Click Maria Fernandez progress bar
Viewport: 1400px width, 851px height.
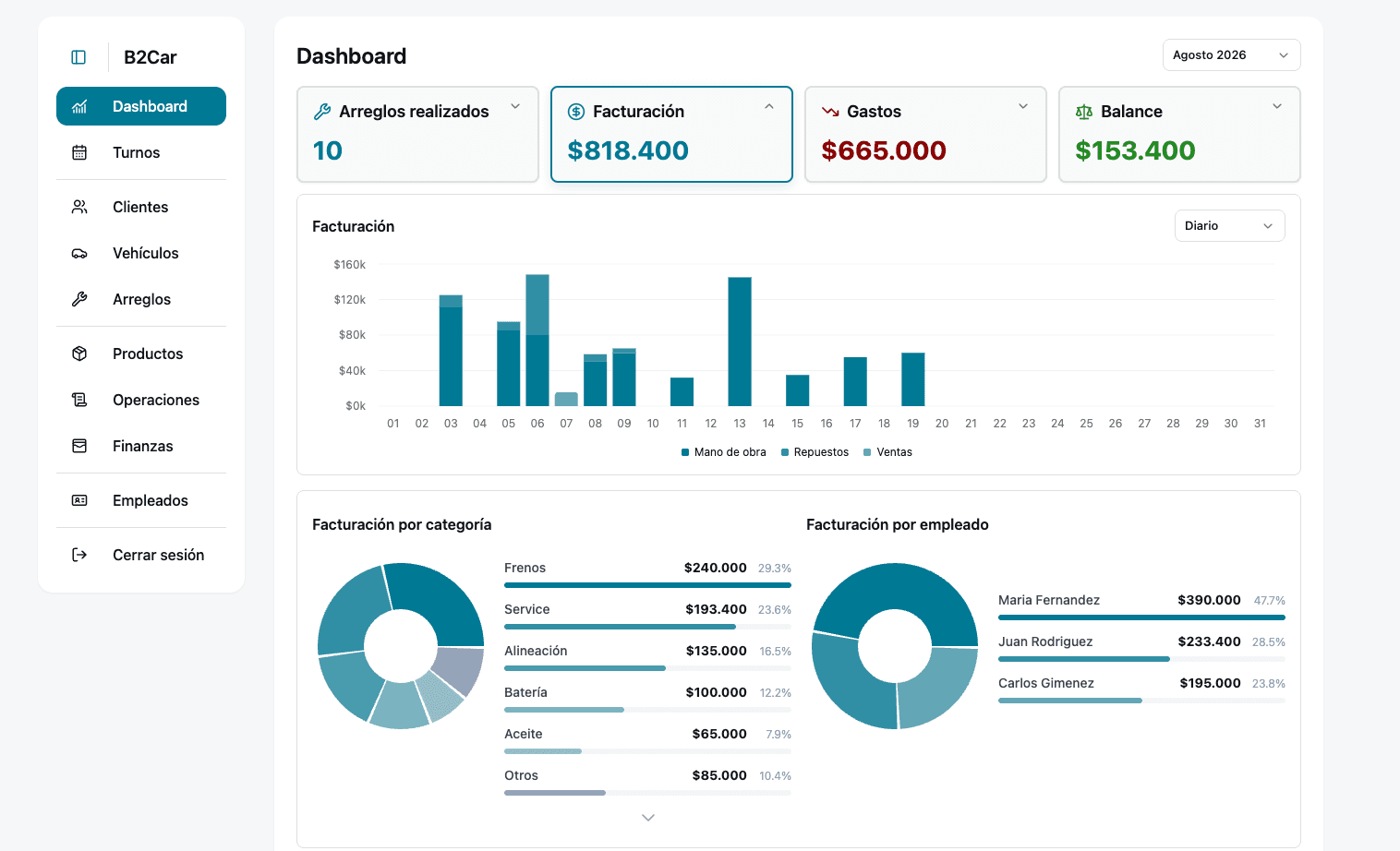1141,617
